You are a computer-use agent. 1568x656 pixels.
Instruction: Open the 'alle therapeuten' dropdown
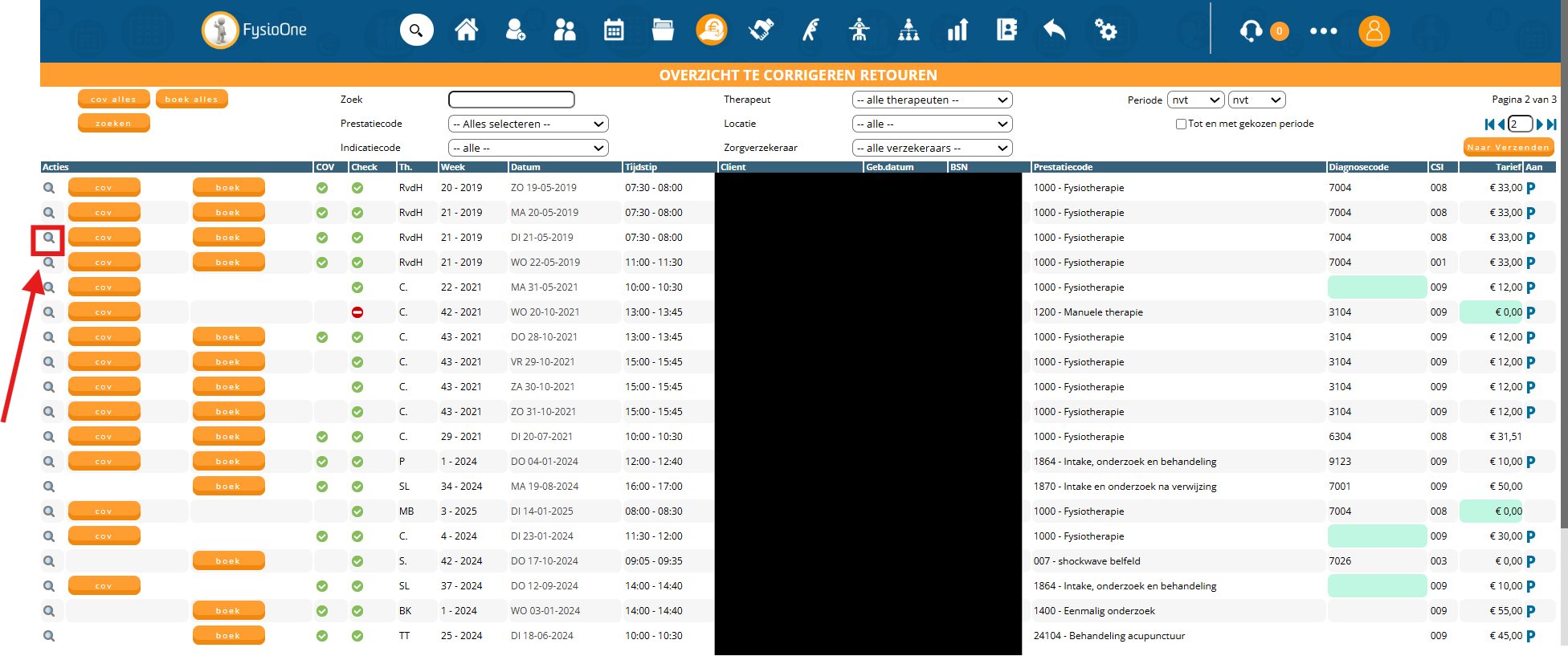(932, 100)
